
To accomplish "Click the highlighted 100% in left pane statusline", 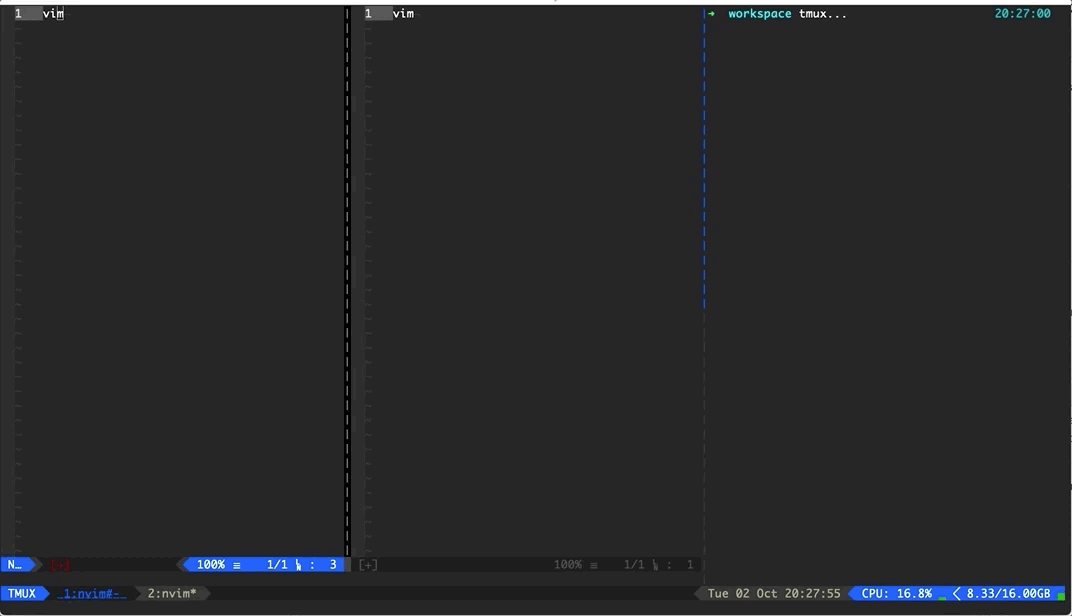I will click(x=211, y=565).
